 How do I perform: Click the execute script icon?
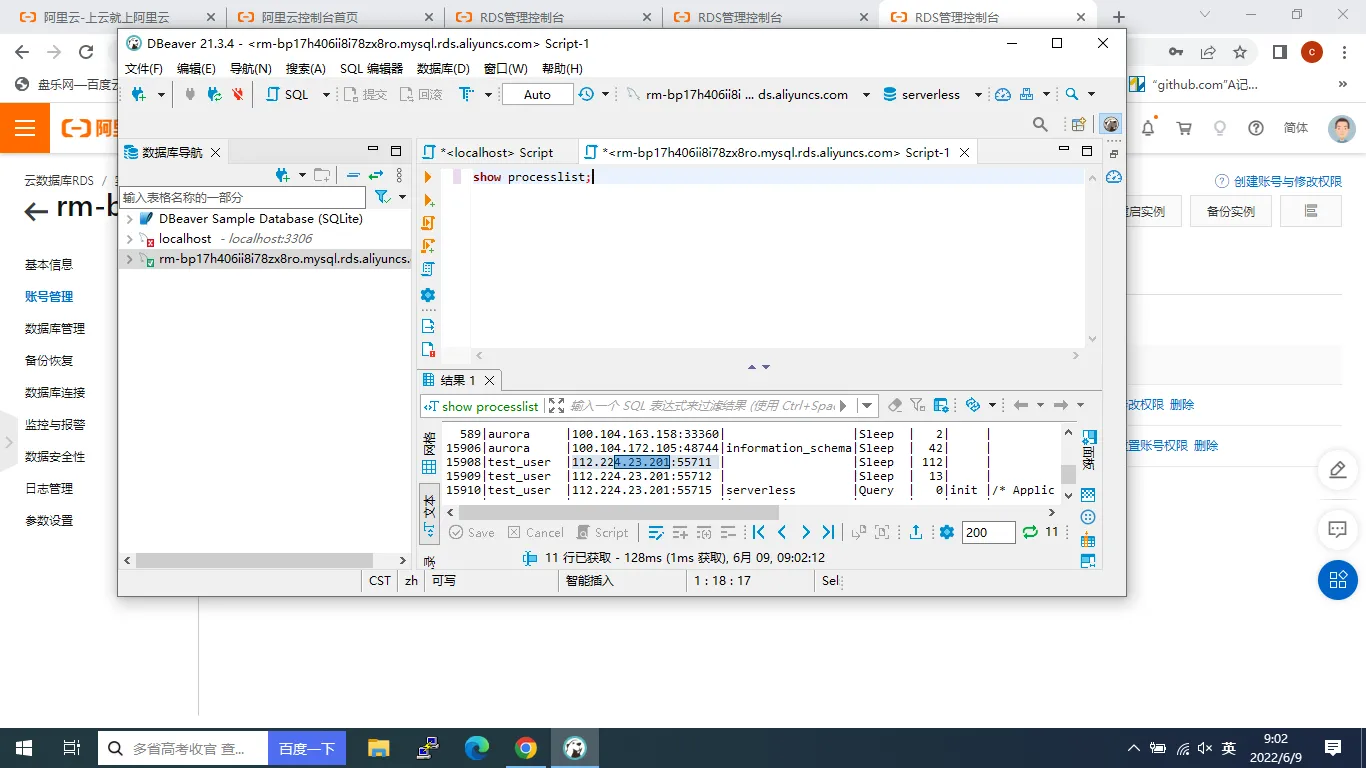(x=428, y=222)
